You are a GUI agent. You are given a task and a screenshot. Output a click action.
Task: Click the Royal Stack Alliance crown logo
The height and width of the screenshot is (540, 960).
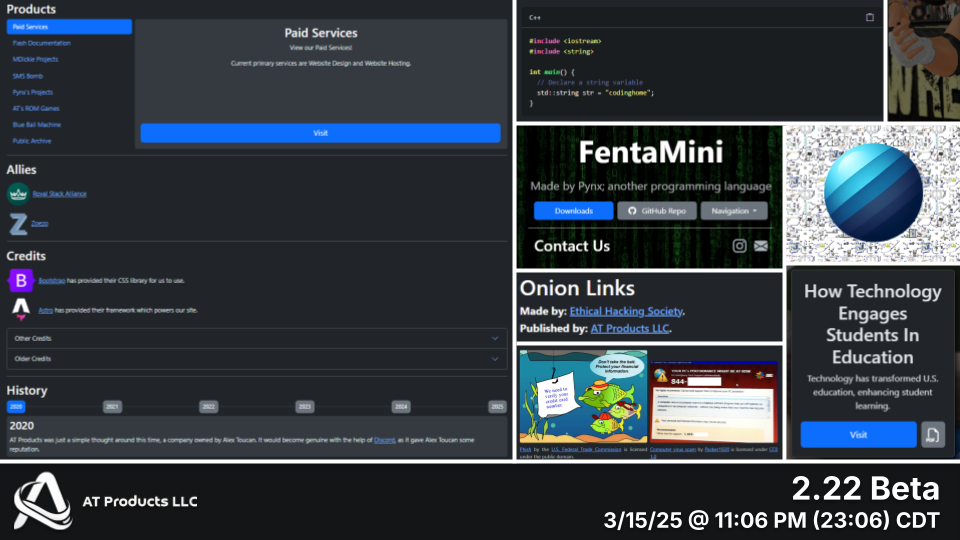click(18, 193)
